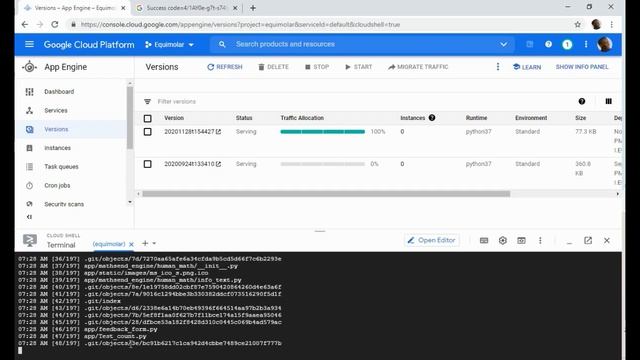Click the 100% traffic allocation bar

tap(322, 131)
